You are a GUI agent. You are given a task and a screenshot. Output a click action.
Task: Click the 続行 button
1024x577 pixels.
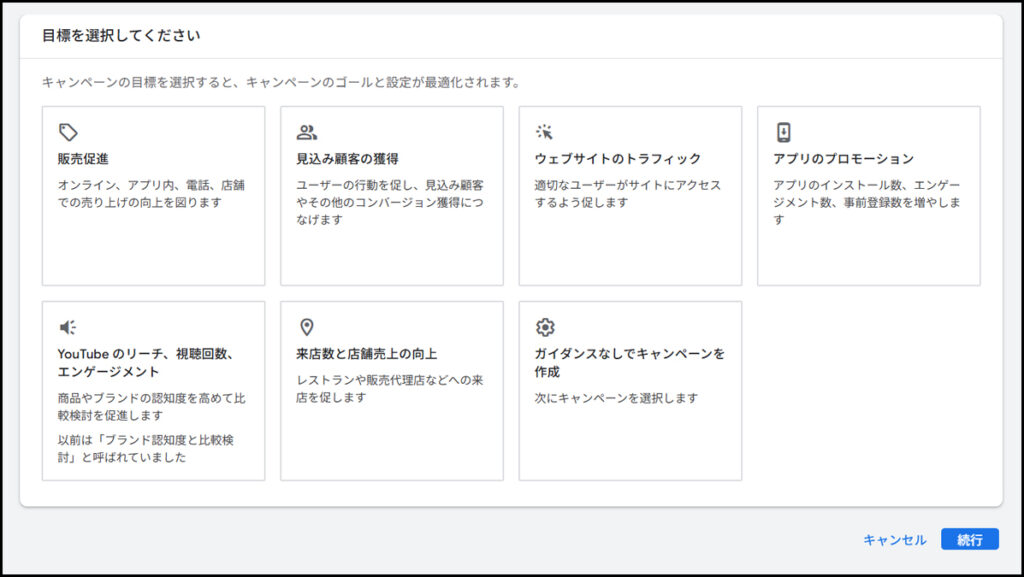(x=970, y=539)
